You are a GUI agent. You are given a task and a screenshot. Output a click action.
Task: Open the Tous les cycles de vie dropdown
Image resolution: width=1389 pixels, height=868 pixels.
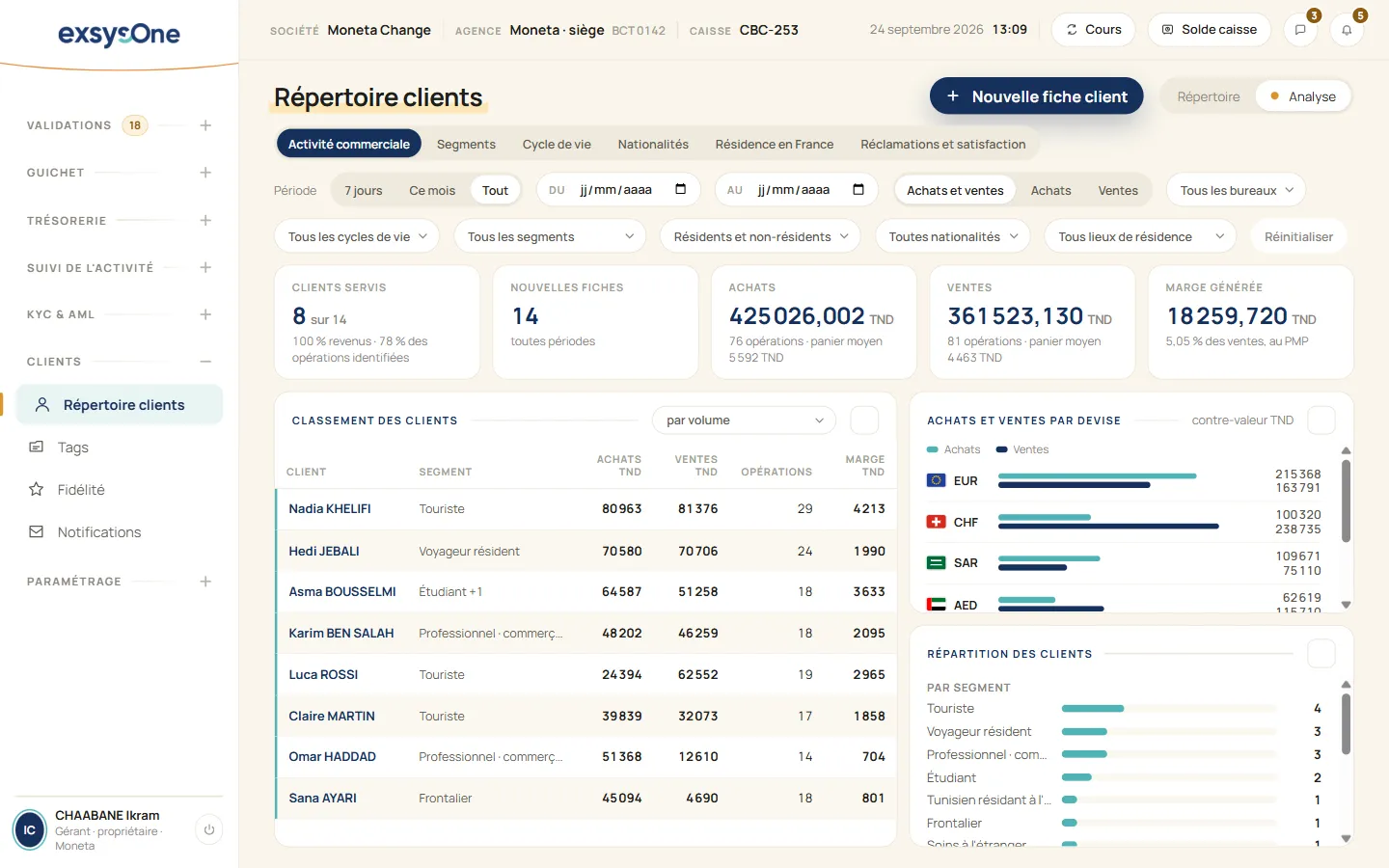357,236
